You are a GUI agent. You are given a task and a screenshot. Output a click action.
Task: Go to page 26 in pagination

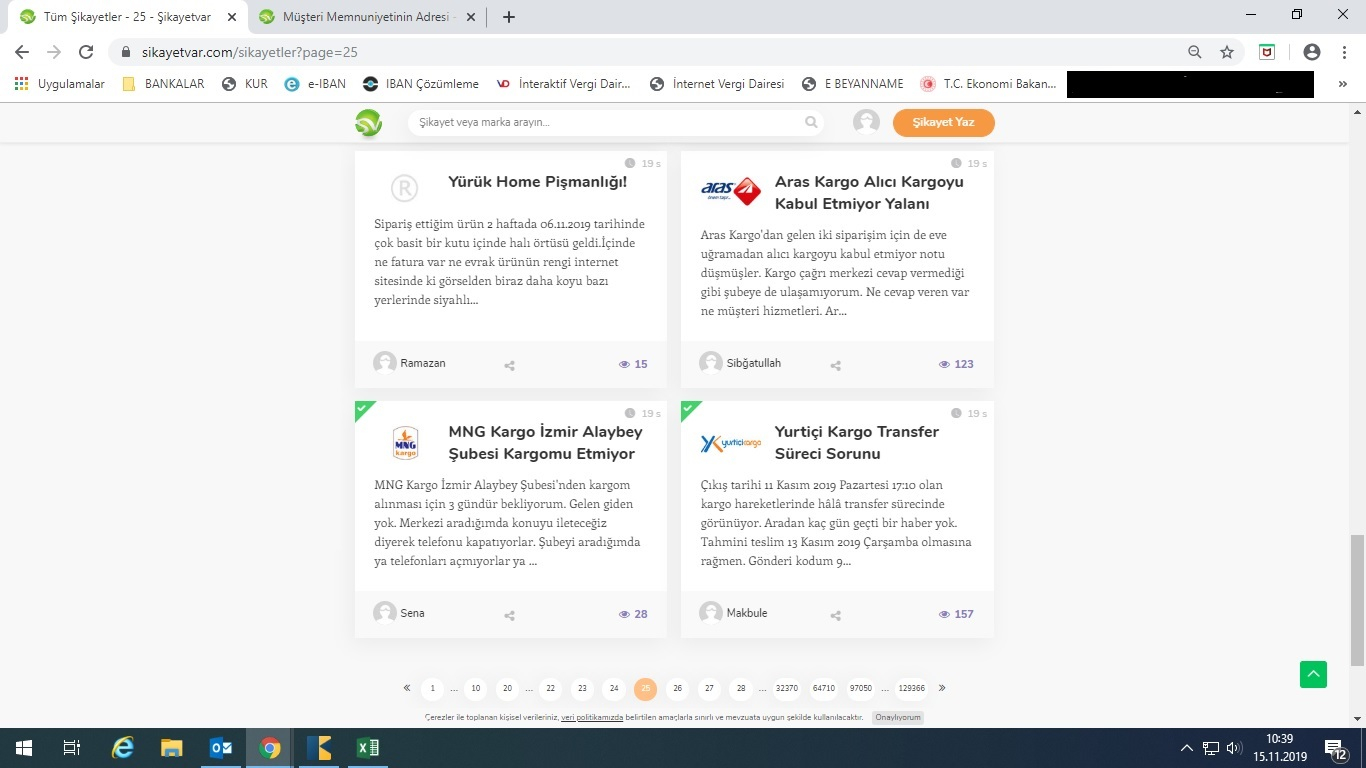[677, 688]
